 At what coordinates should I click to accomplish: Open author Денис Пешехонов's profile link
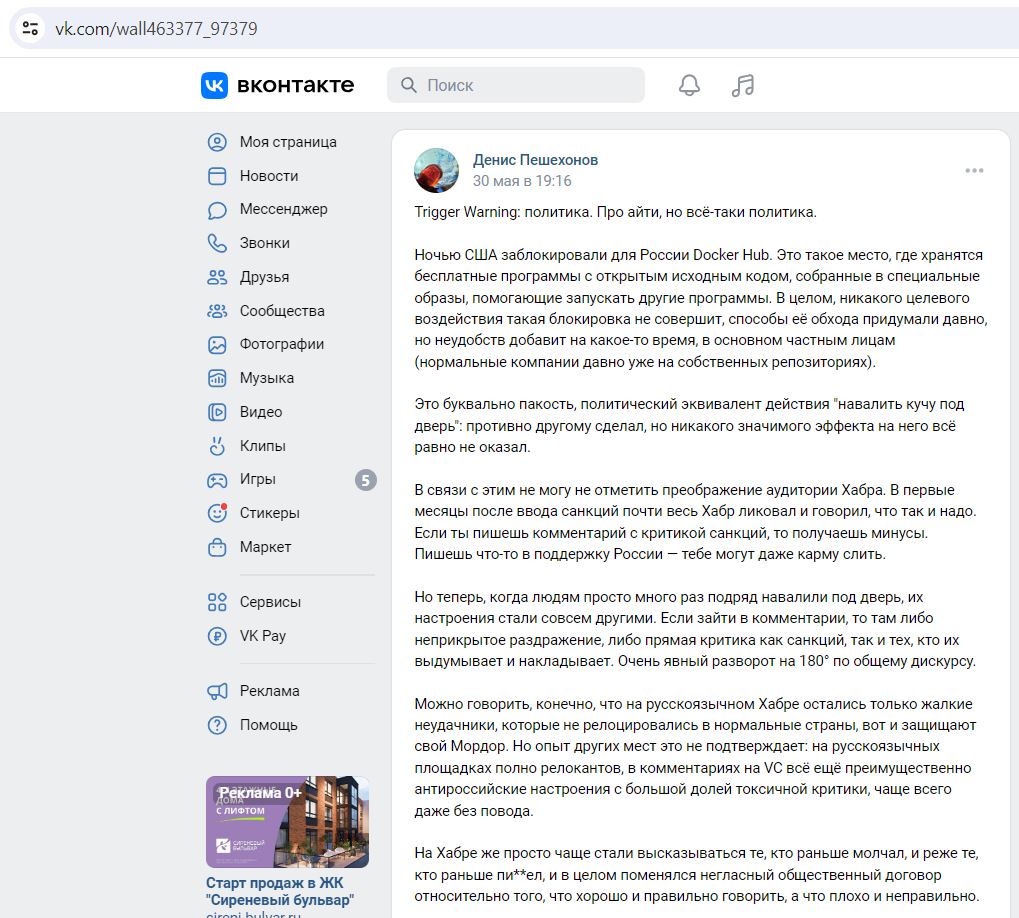(535, 160)
